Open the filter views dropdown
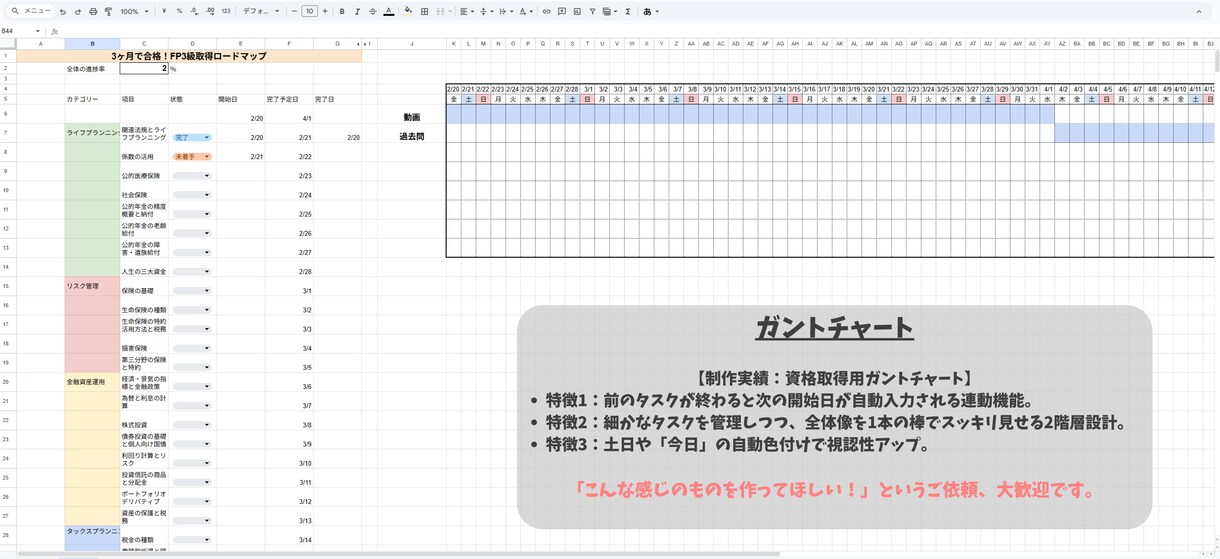The height and width of the screenshot is (559, 1220). tap(608, 11)
